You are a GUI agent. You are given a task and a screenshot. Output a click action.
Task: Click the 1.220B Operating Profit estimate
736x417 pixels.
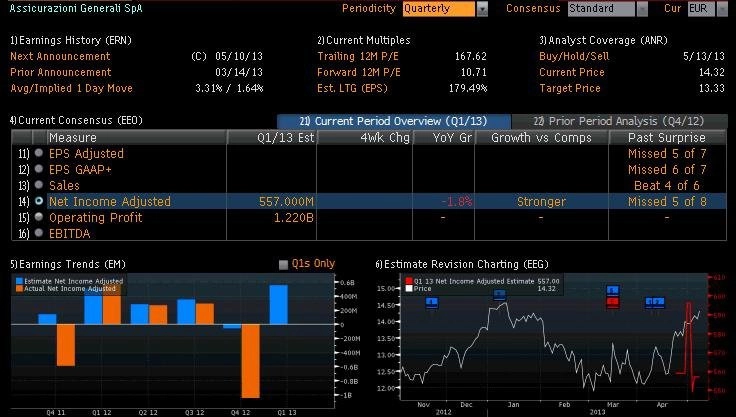(294, 217)
